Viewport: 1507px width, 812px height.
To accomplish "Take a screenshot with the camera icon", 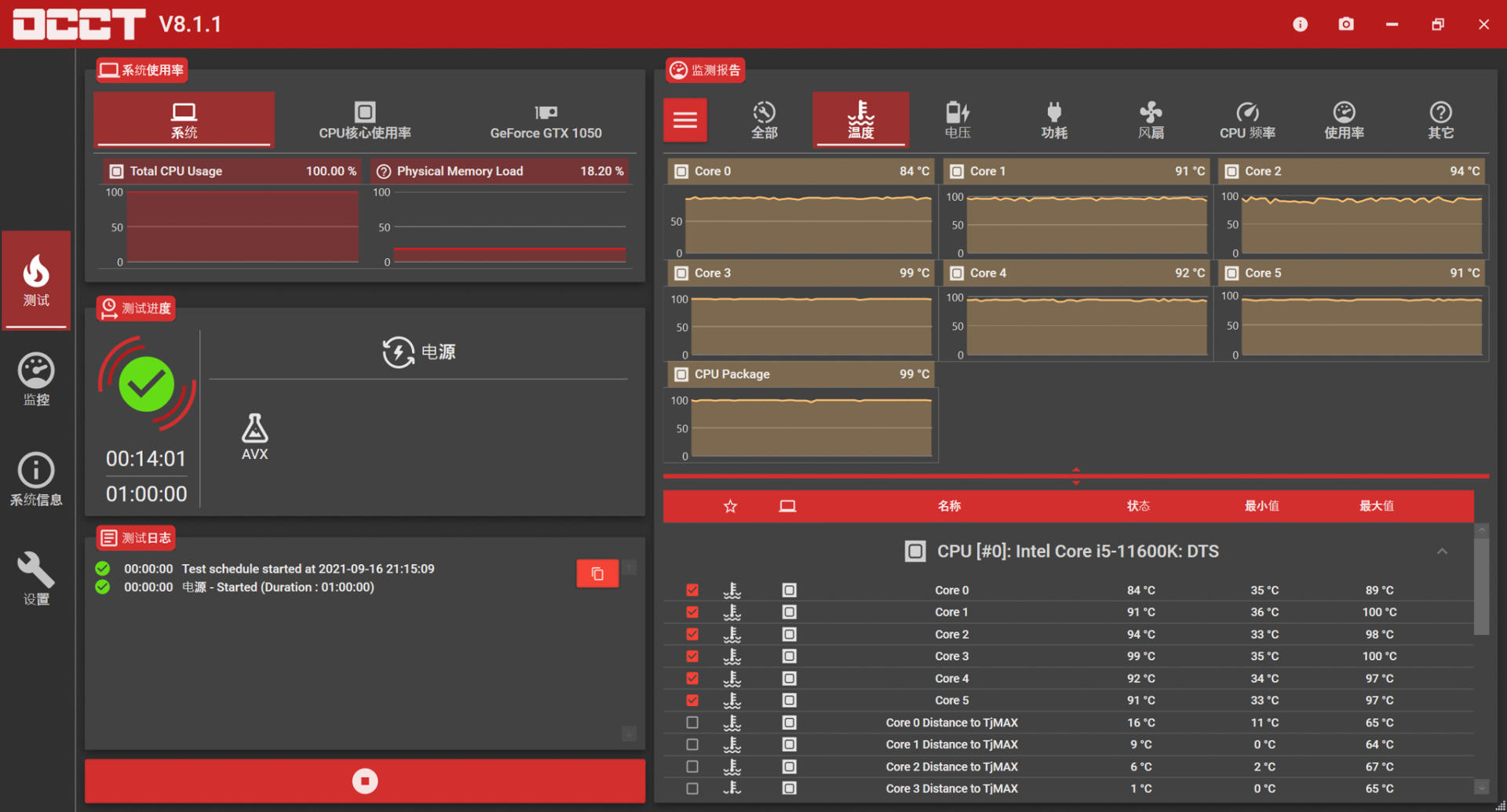I will (x=1345, y=24).
